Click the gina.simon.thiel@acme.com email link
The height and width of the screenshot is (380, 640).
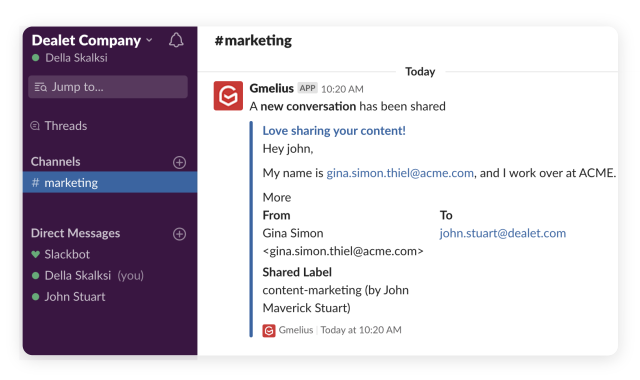[400, 173]
